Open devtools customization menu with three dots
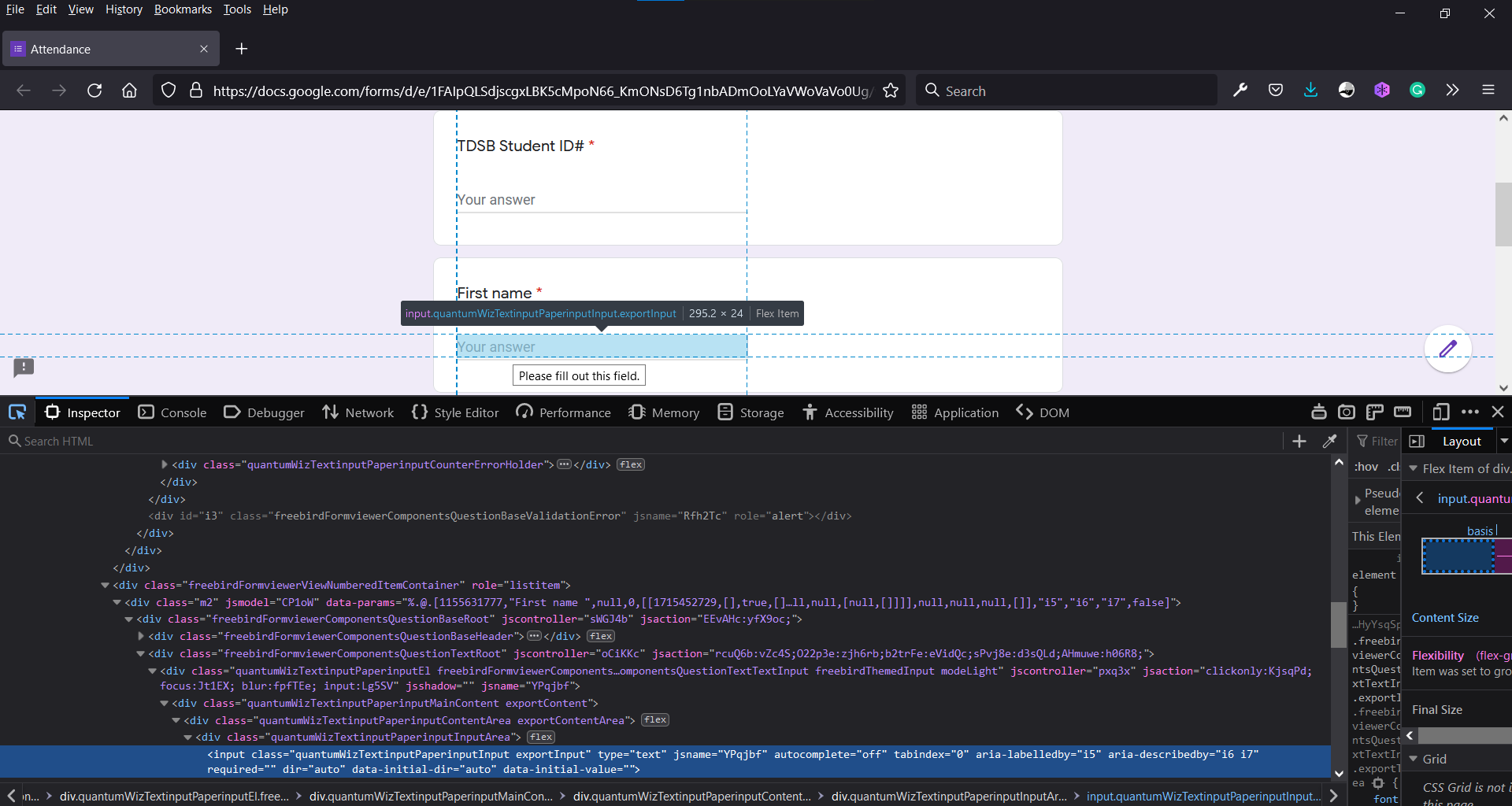The height and width of the screenshot is (806, 1512). click(x=1471, y=412)
